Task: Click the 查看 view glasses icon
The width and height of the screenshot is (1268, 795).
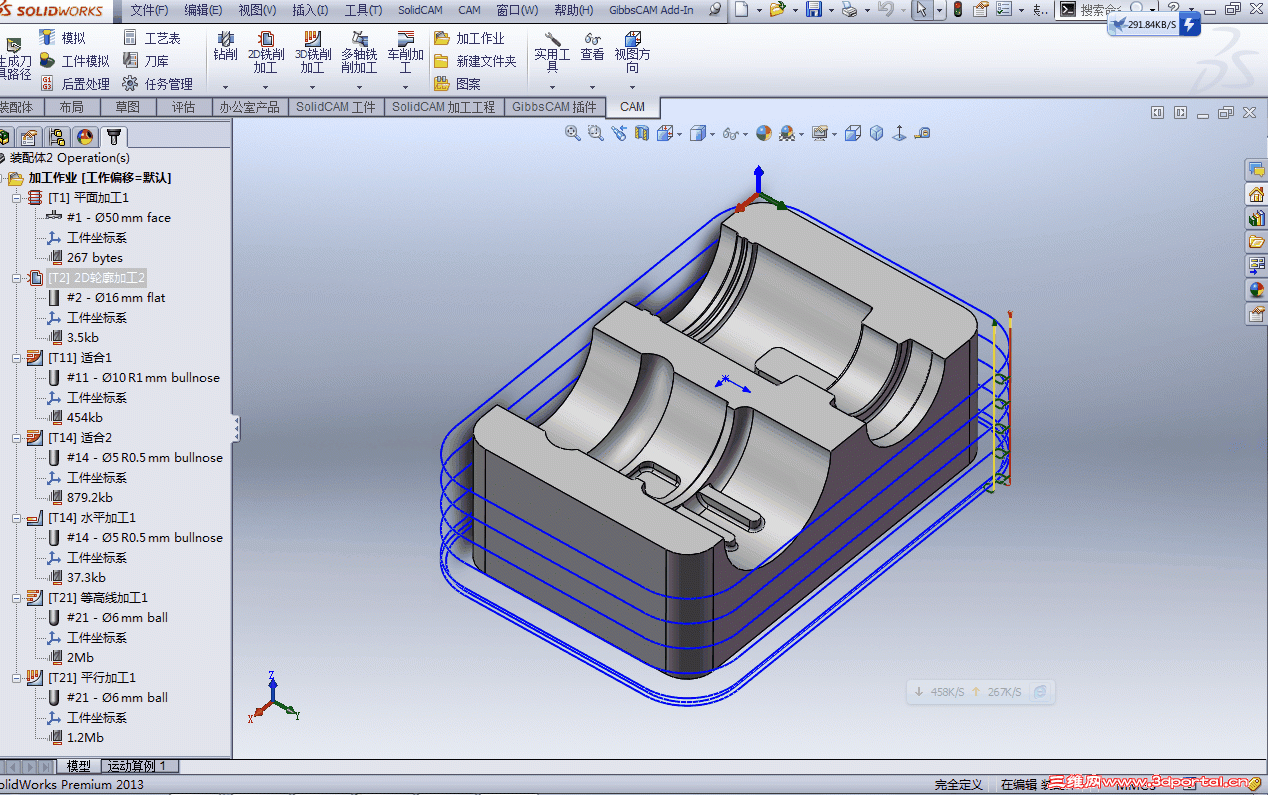Action: [592, 40]
